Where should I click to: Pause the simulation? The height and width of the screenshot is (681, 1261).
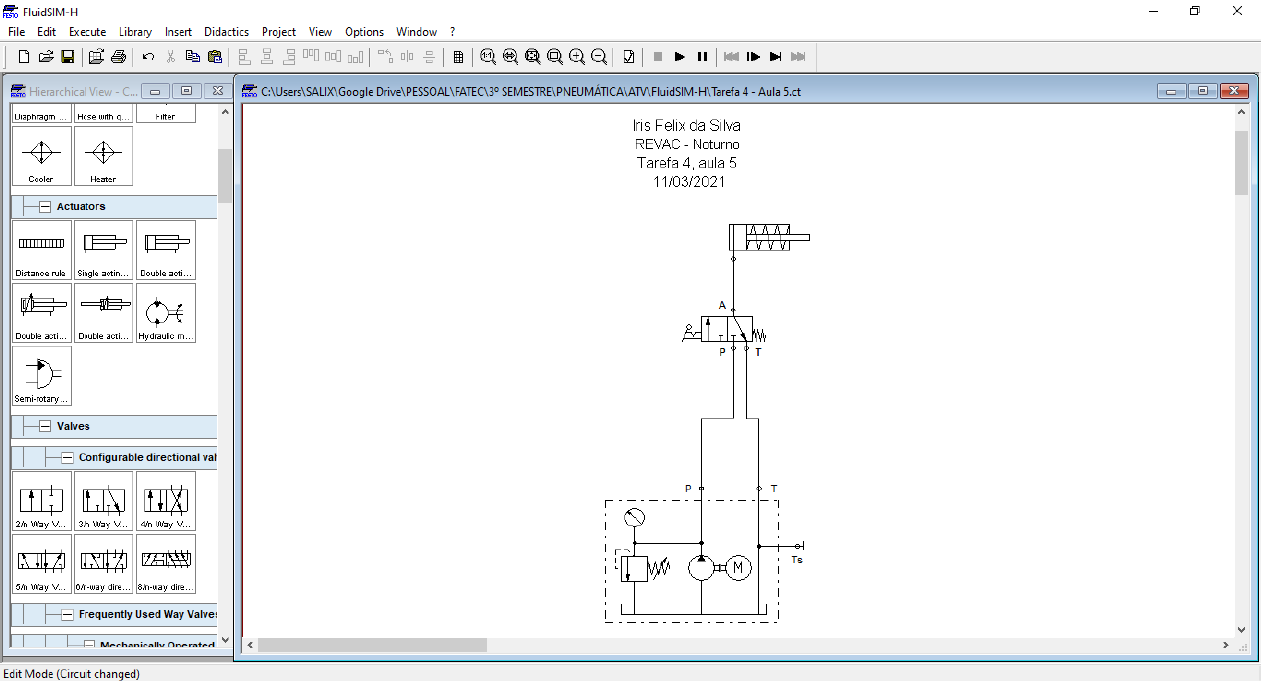[x=702, y=57]
